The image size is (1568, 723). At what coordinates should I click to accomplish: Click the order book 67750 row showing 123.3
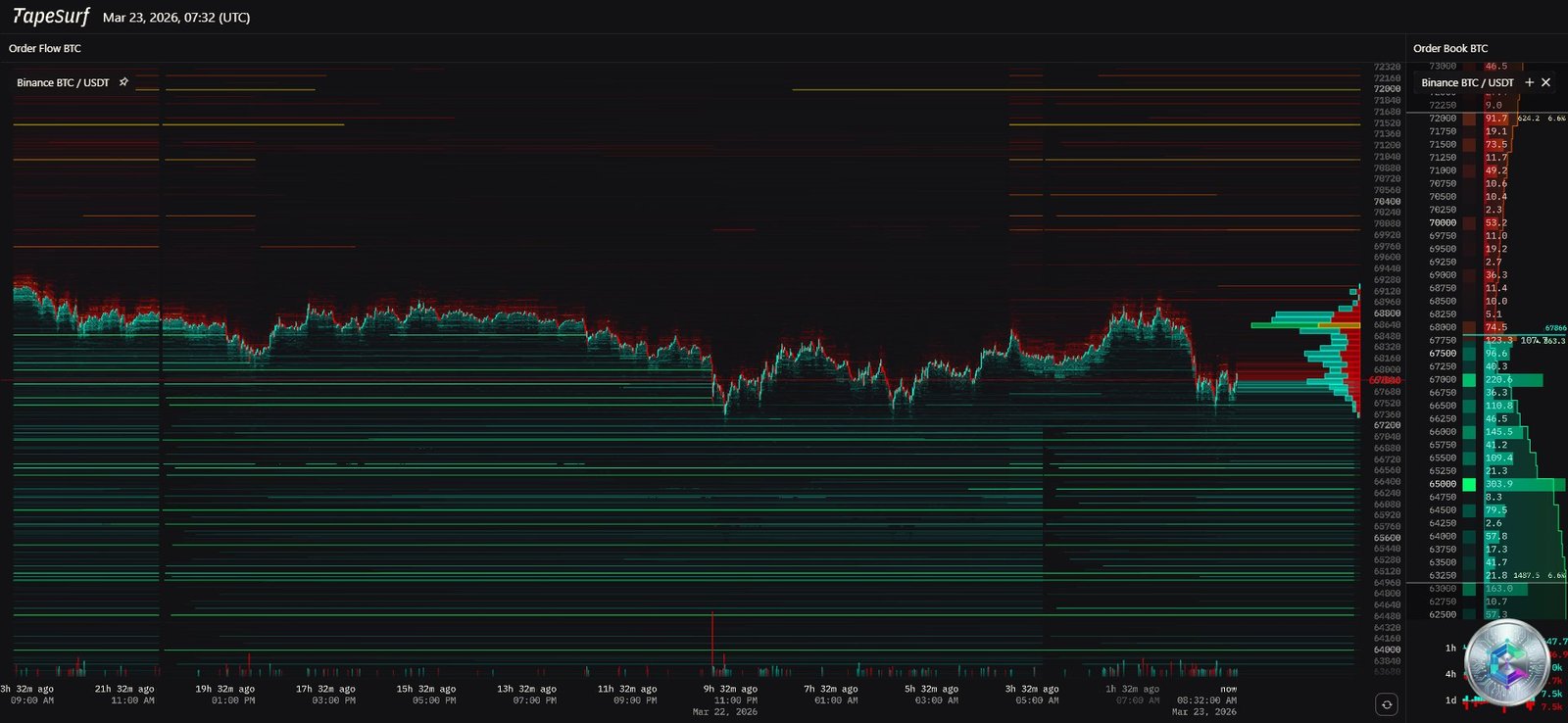coord(1487,340)
